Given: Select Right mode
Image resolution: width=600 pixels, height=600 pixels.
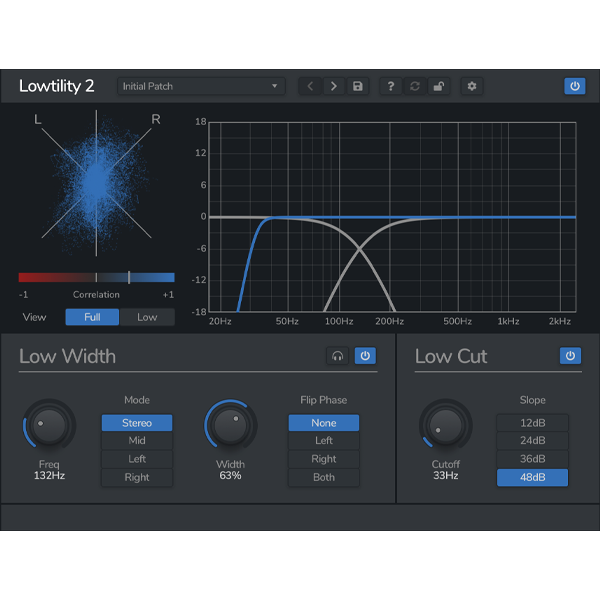Looking at the screenshot, I should coord(137,477).
